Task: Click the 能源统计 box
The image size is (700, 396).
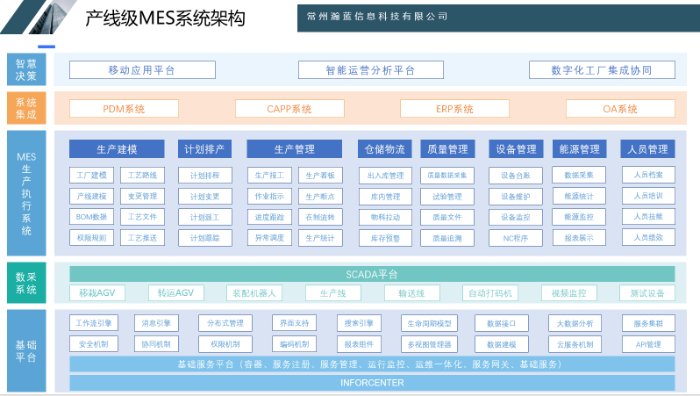Action: click(x=579, y=196)
